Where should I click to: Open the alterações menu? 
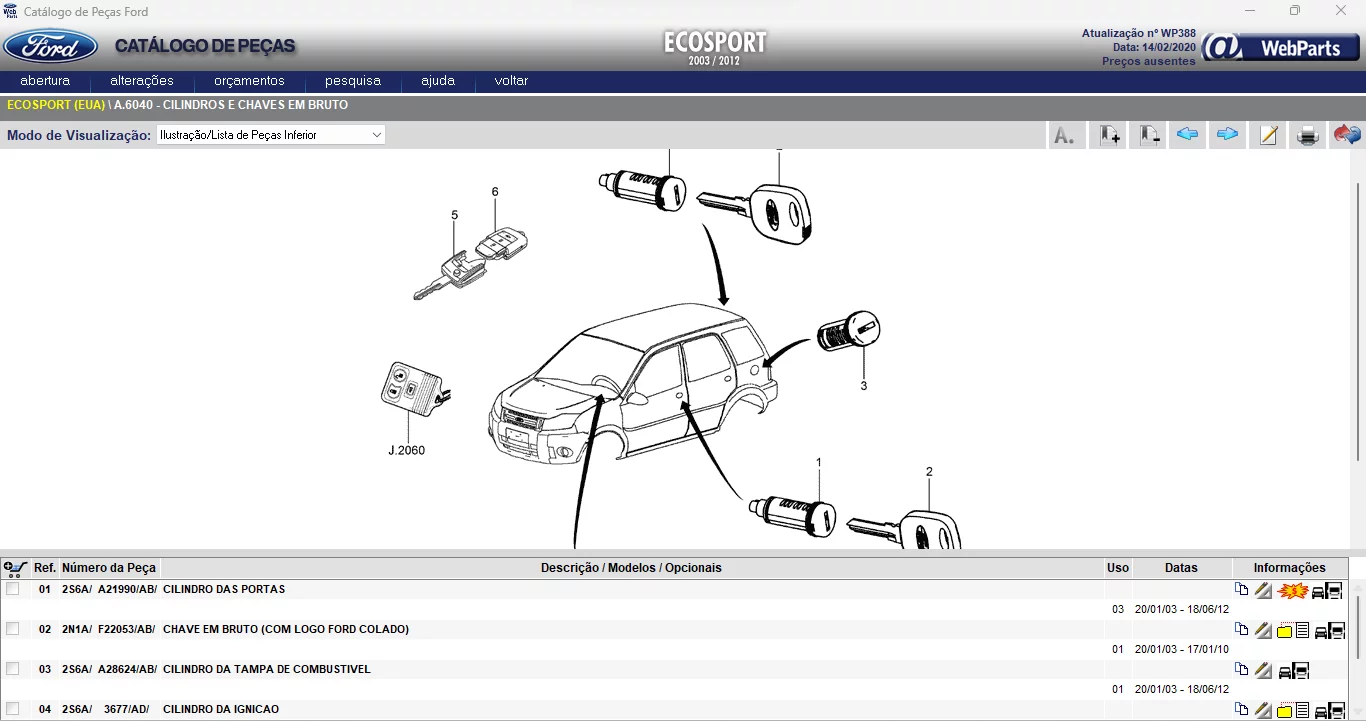coord(142,81)
